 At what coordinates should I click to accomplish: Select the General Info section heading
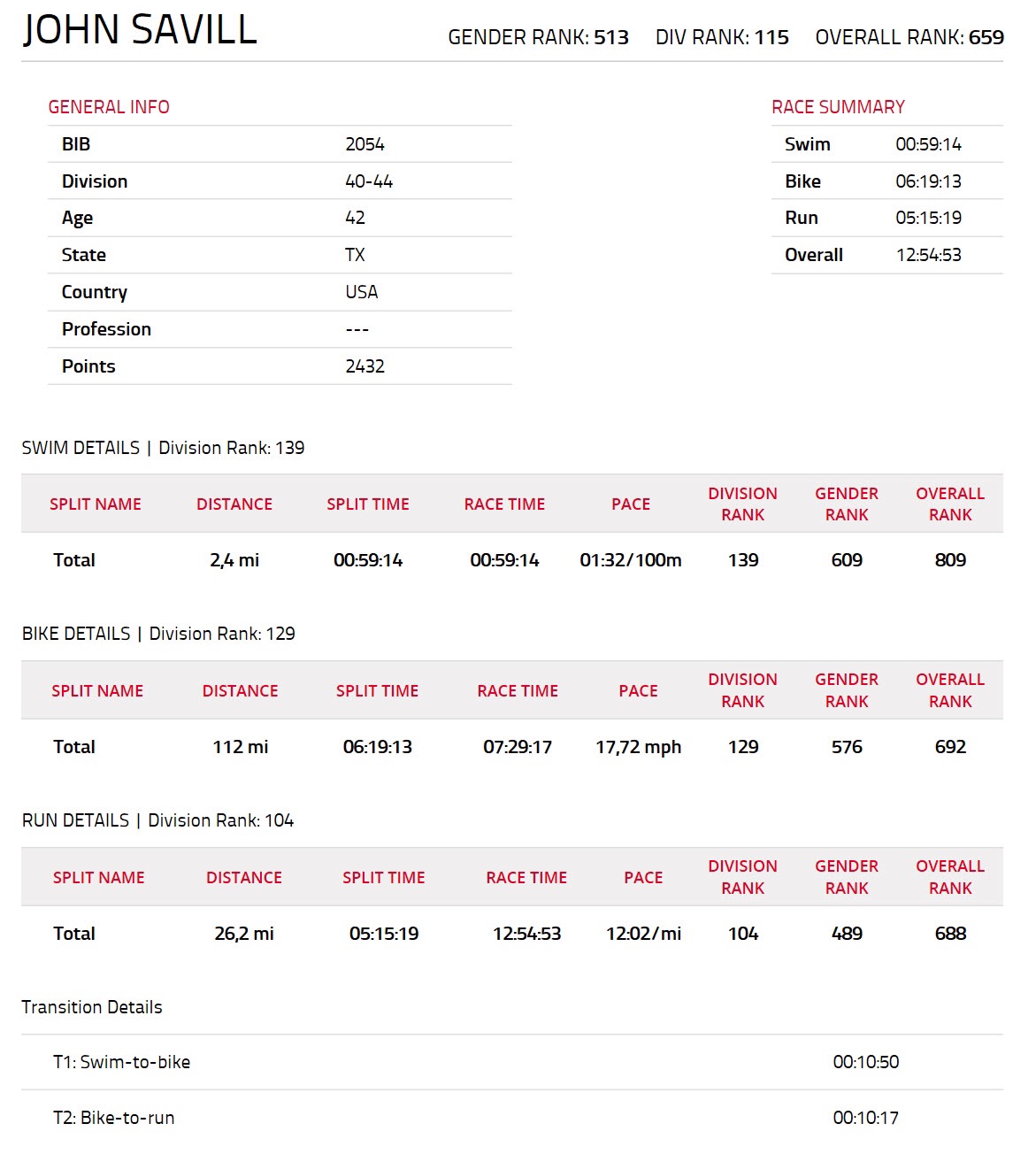pos(109,107)
